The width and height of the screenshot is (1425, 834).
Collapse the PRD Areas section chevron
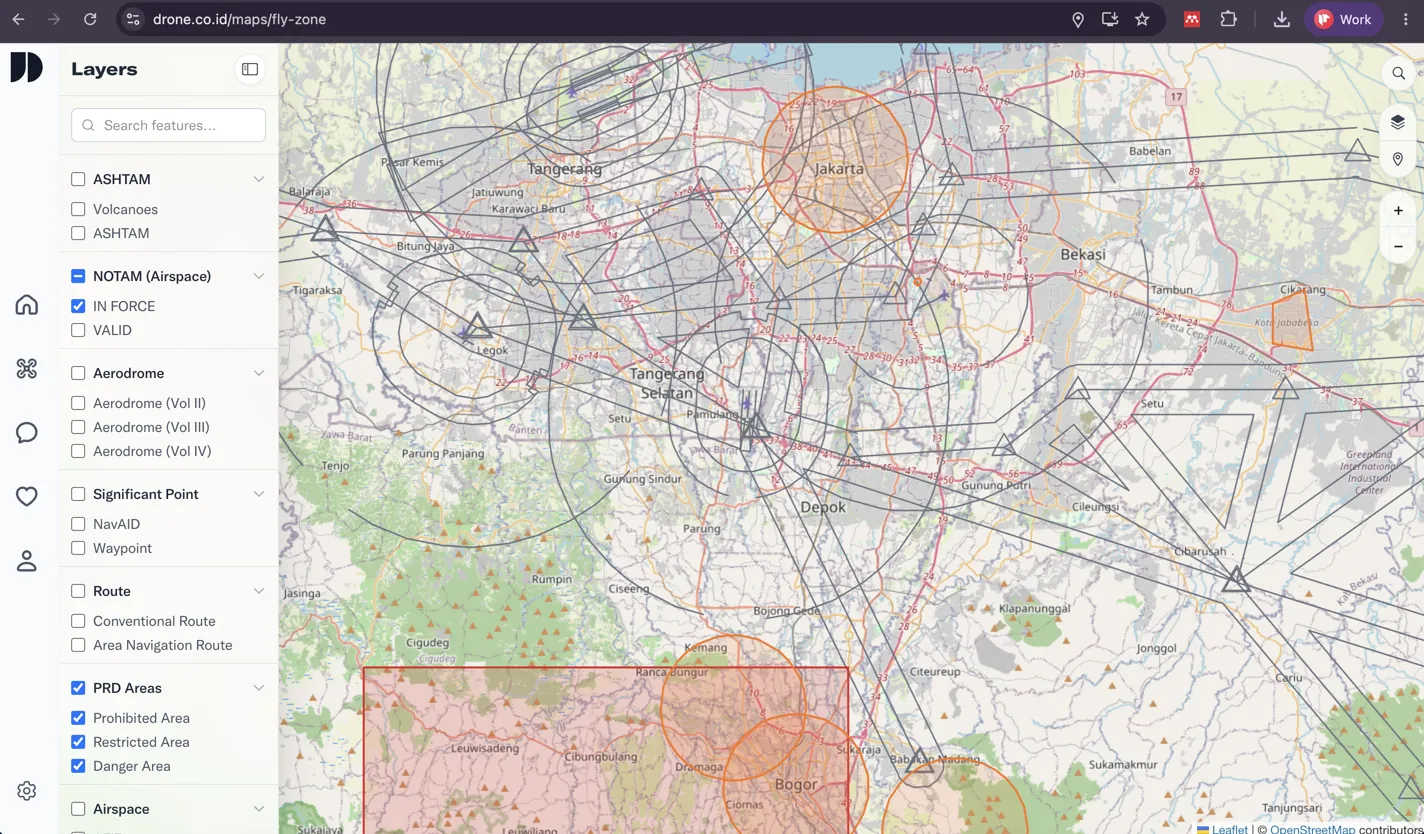click(259, 688)
